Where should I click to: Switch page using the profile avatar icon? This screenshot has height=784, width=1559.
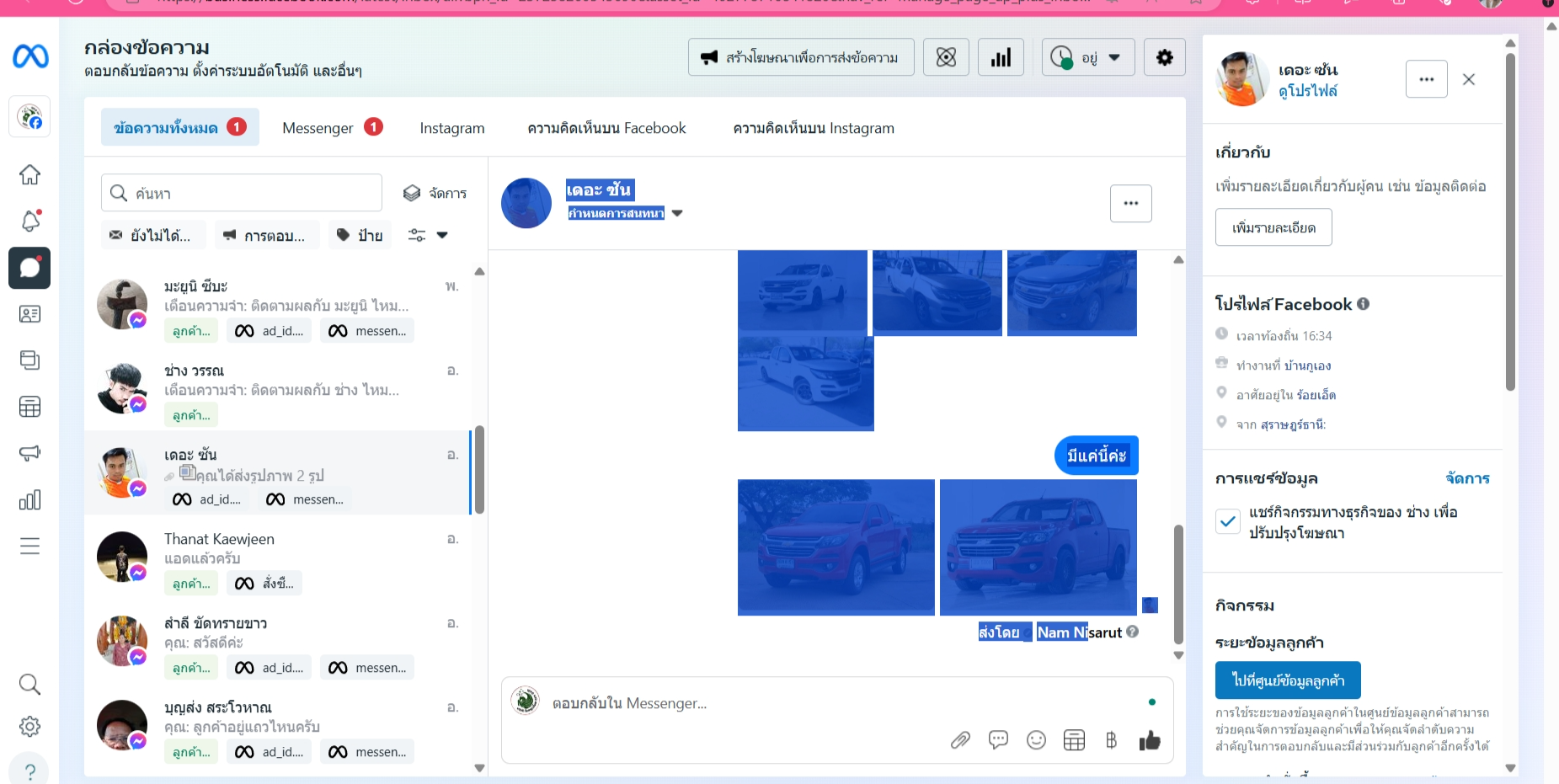click(29, 117)
